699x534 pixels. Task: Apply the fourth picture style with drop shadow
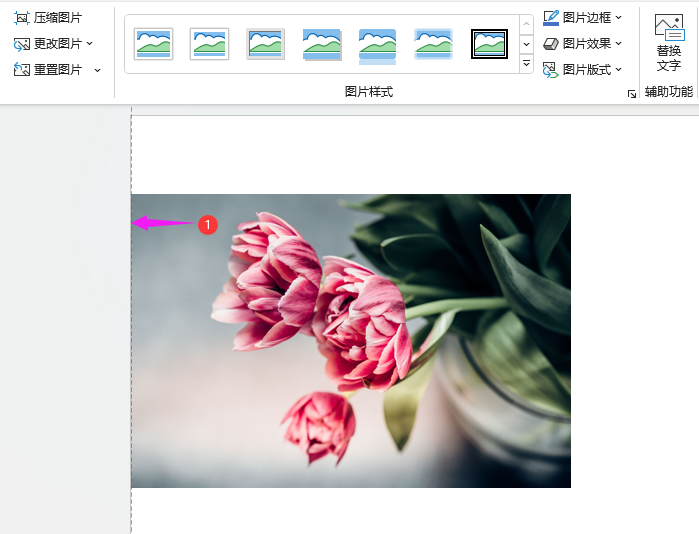(x=321, y=44)
